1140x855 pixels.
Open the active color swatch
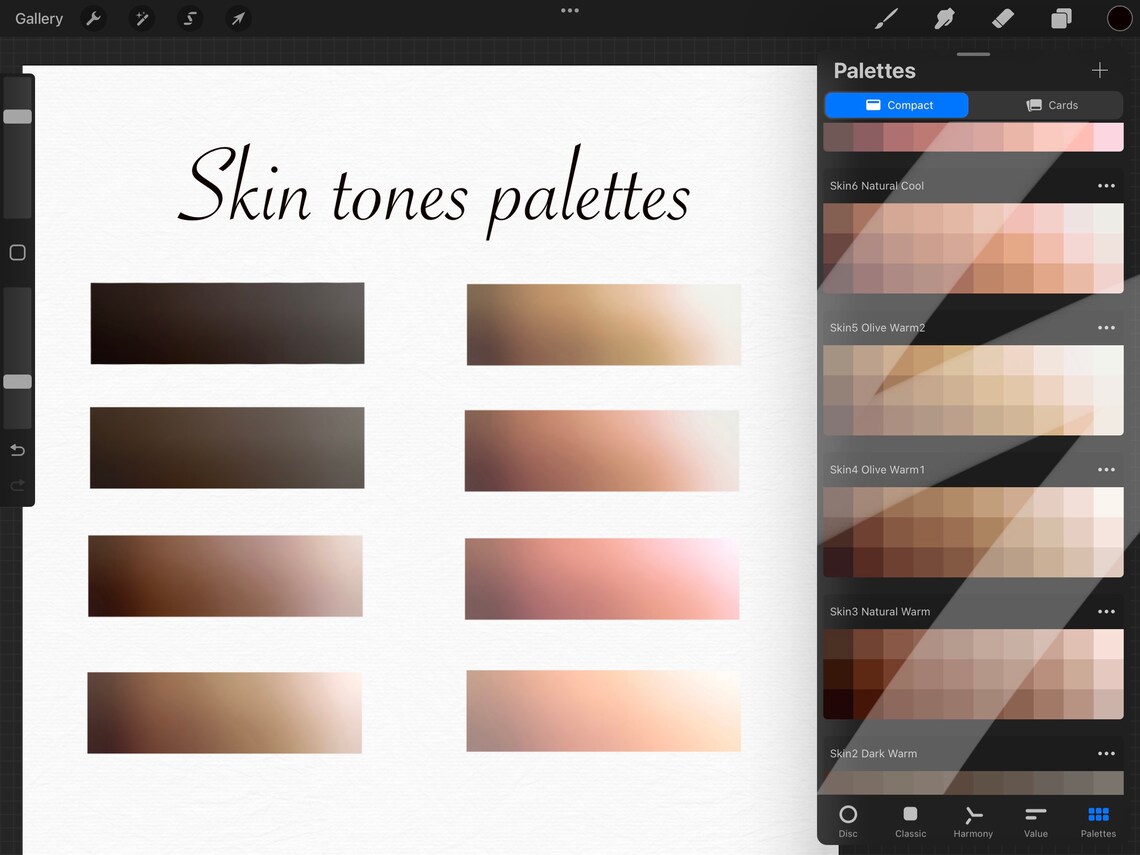click(x=1120, y=18)
